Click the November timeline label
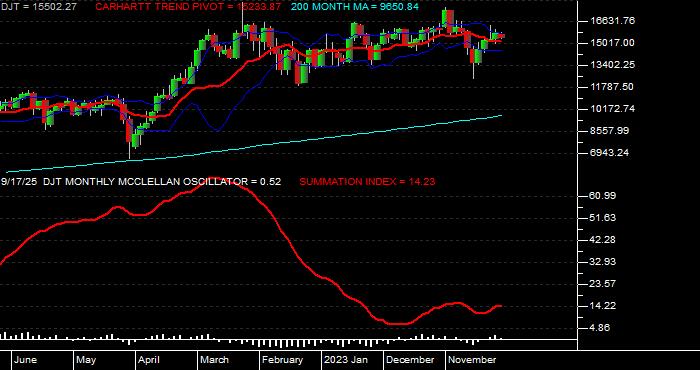Screen dimensions: 700x370 472,360
